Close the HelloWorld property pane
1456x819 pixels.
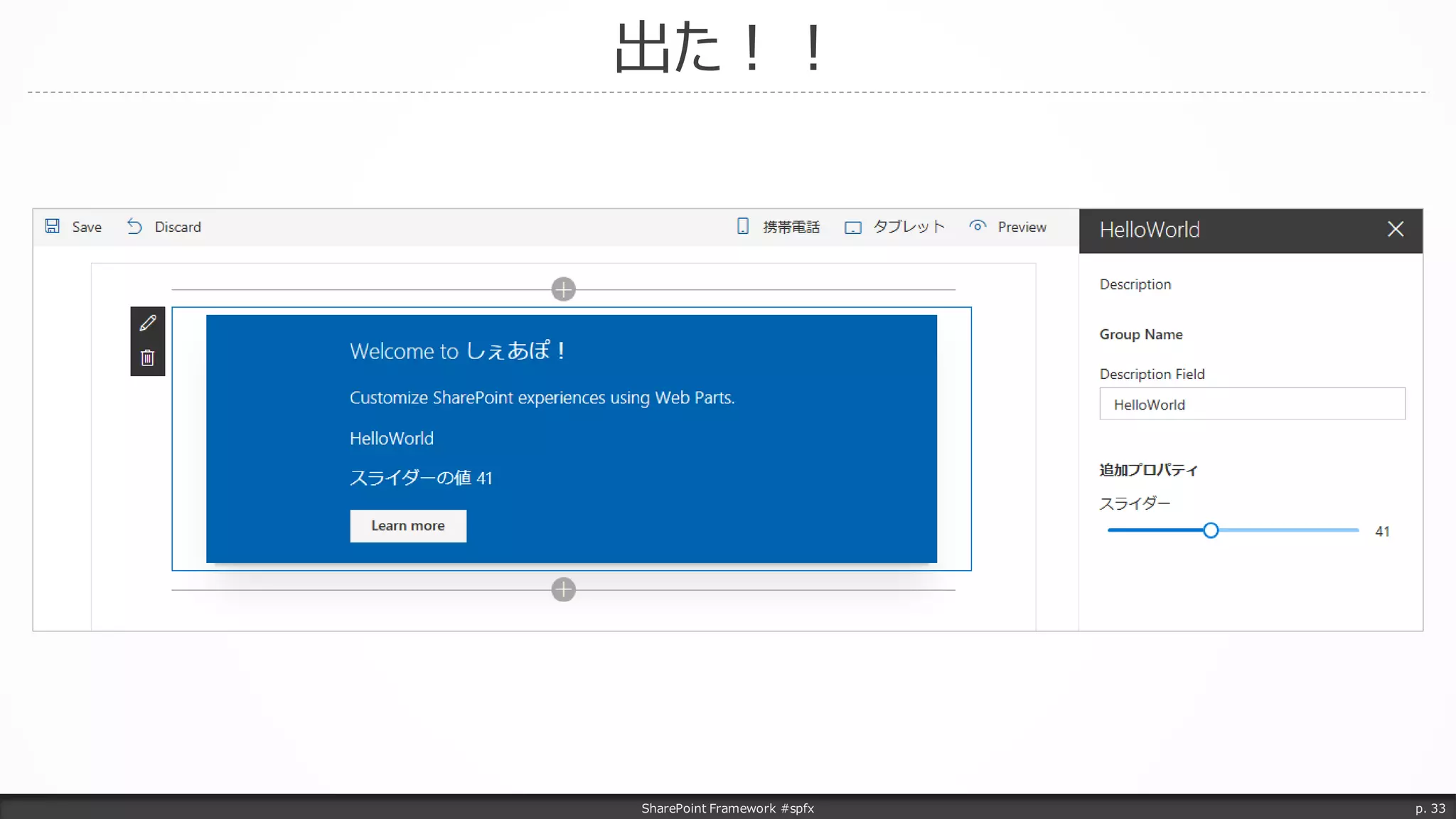(1396, 229)
